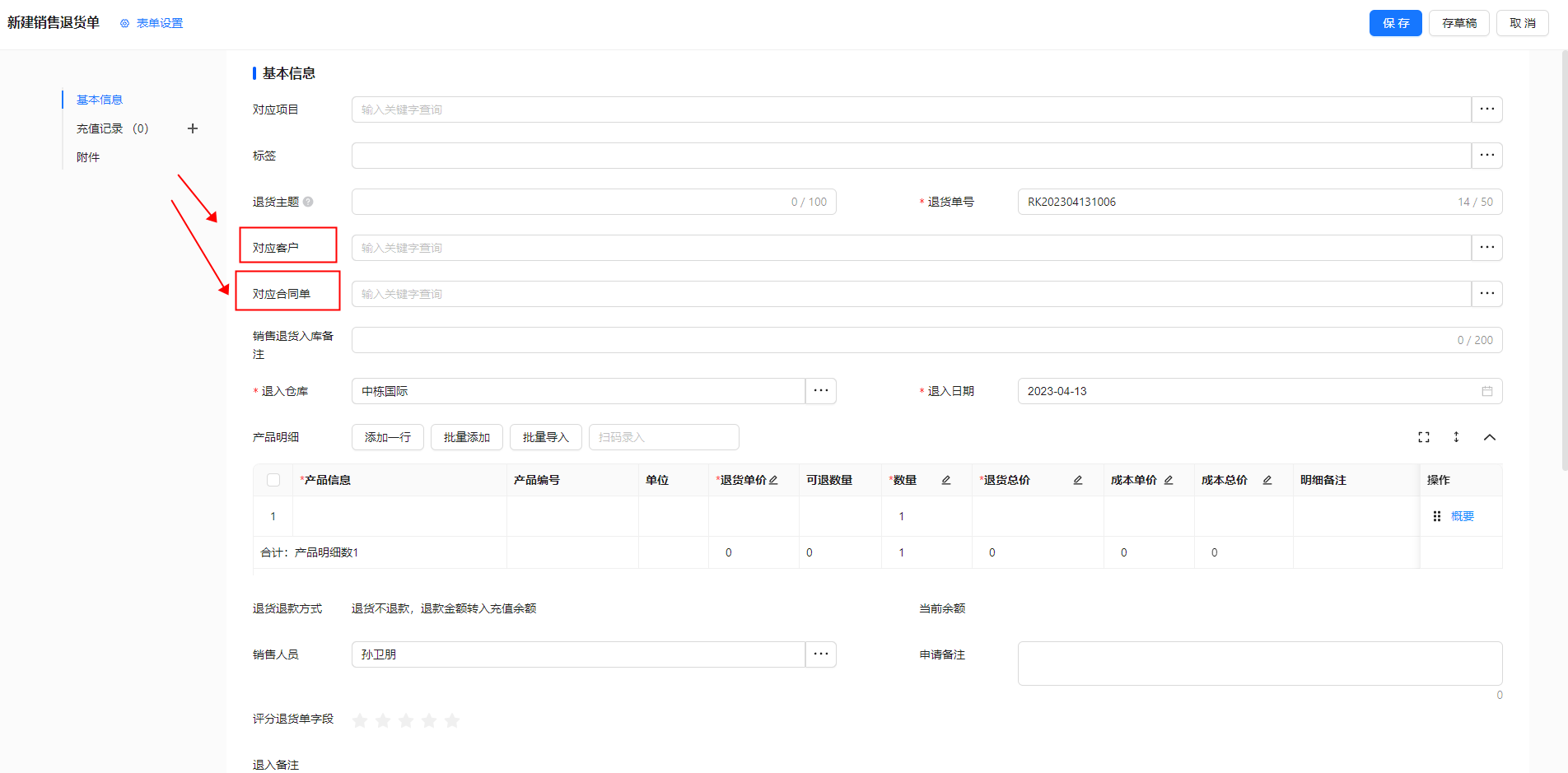
Task: Click the edit pencil on 数量 column
Action: (x=946, y=480)
